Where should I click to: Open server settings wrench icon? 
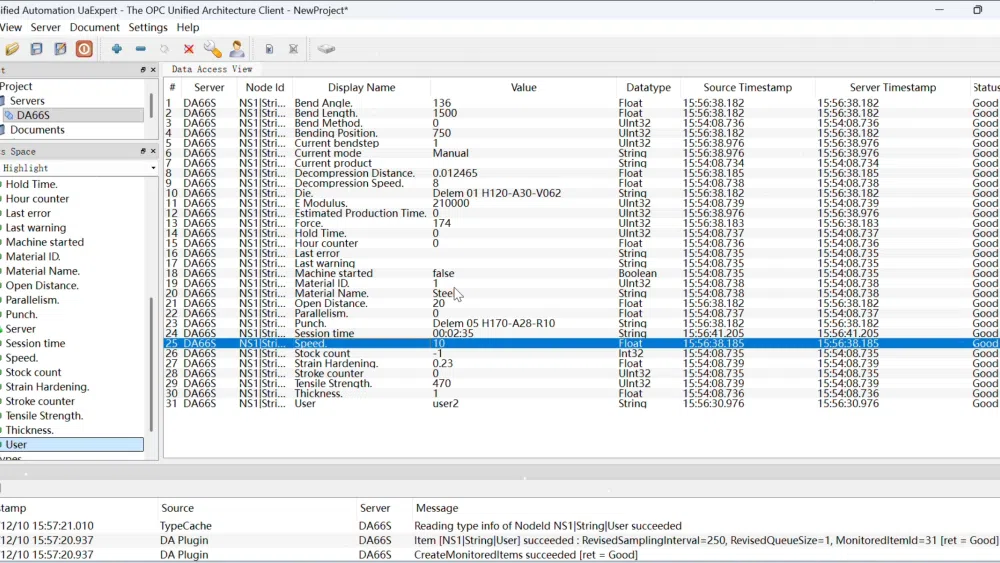[212, 49]
